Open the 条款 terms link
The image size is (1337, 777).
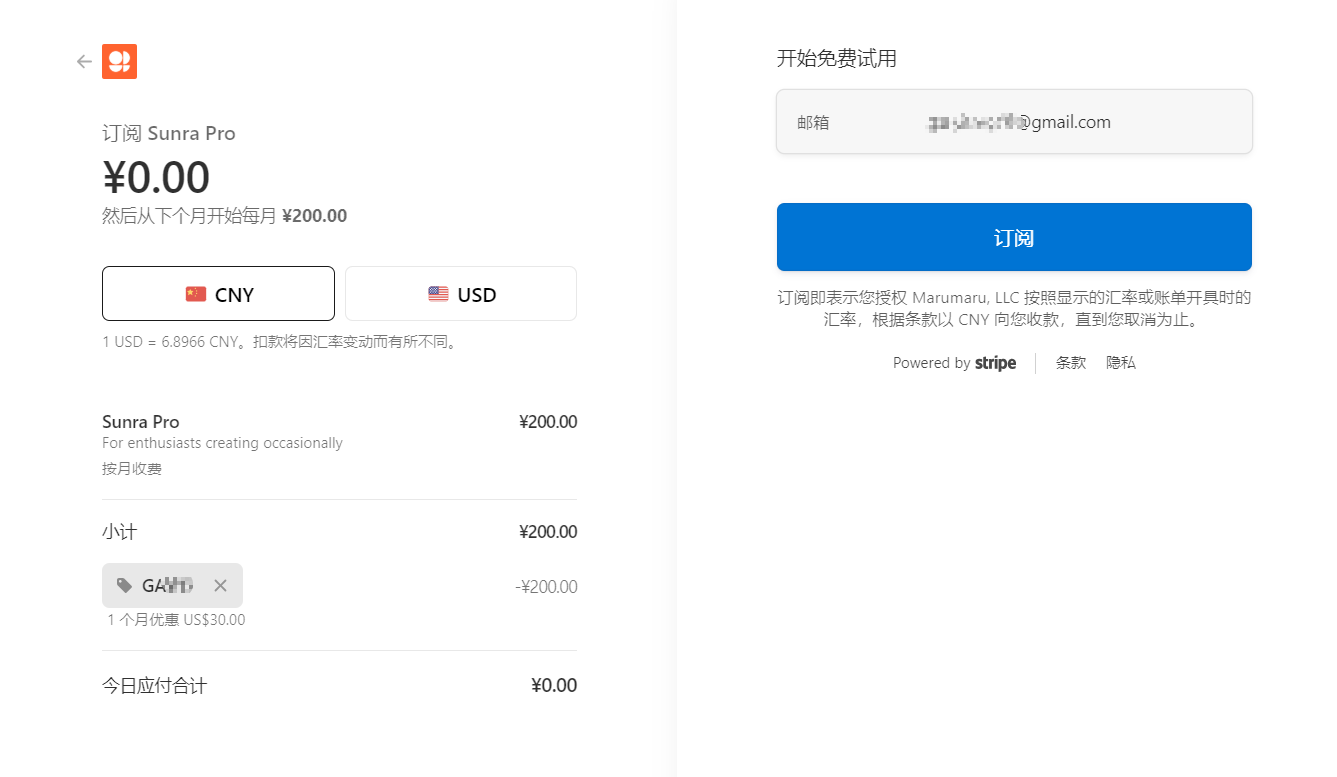click(x=1071, y=363)
